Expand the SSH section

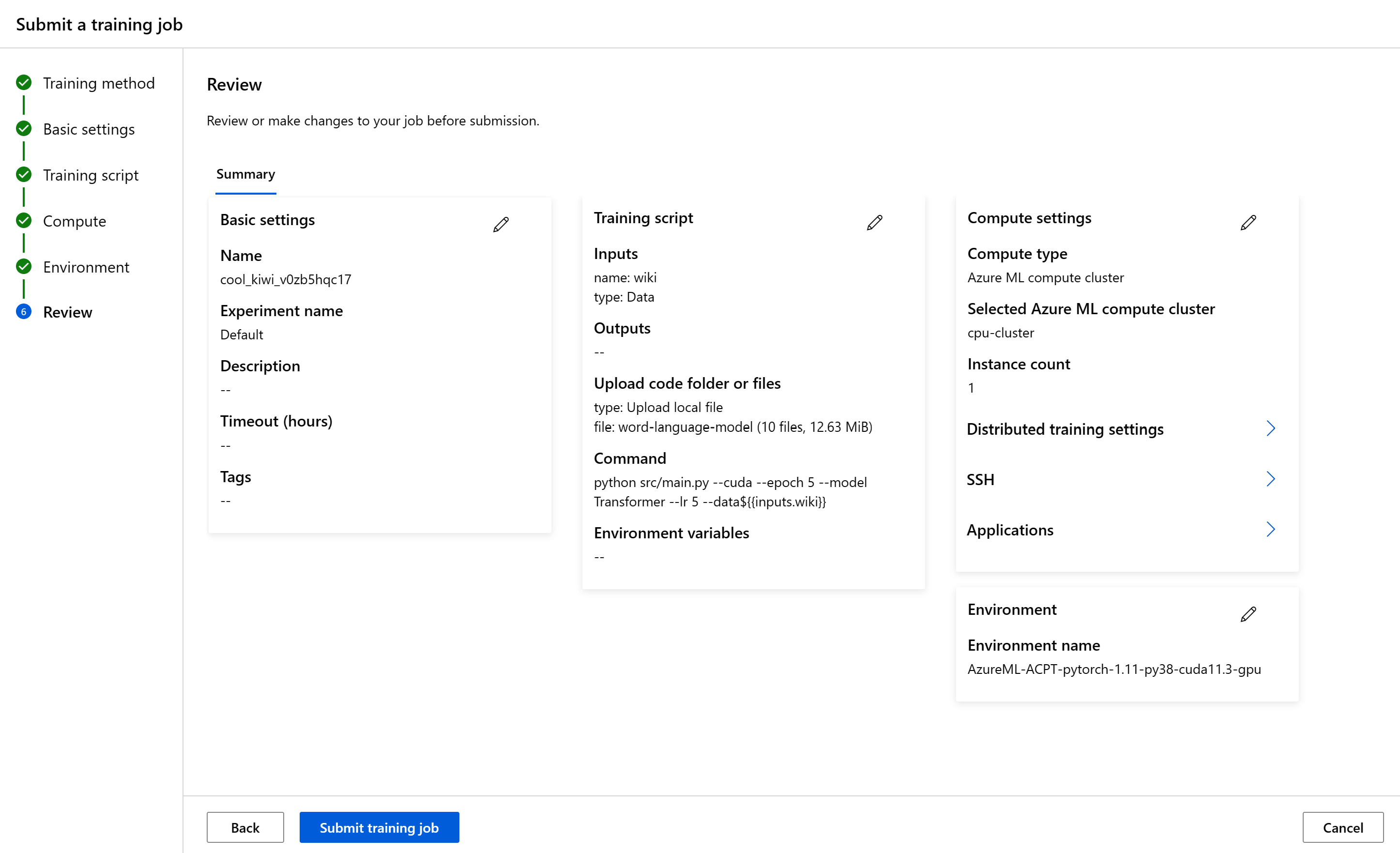(1271, 478)
